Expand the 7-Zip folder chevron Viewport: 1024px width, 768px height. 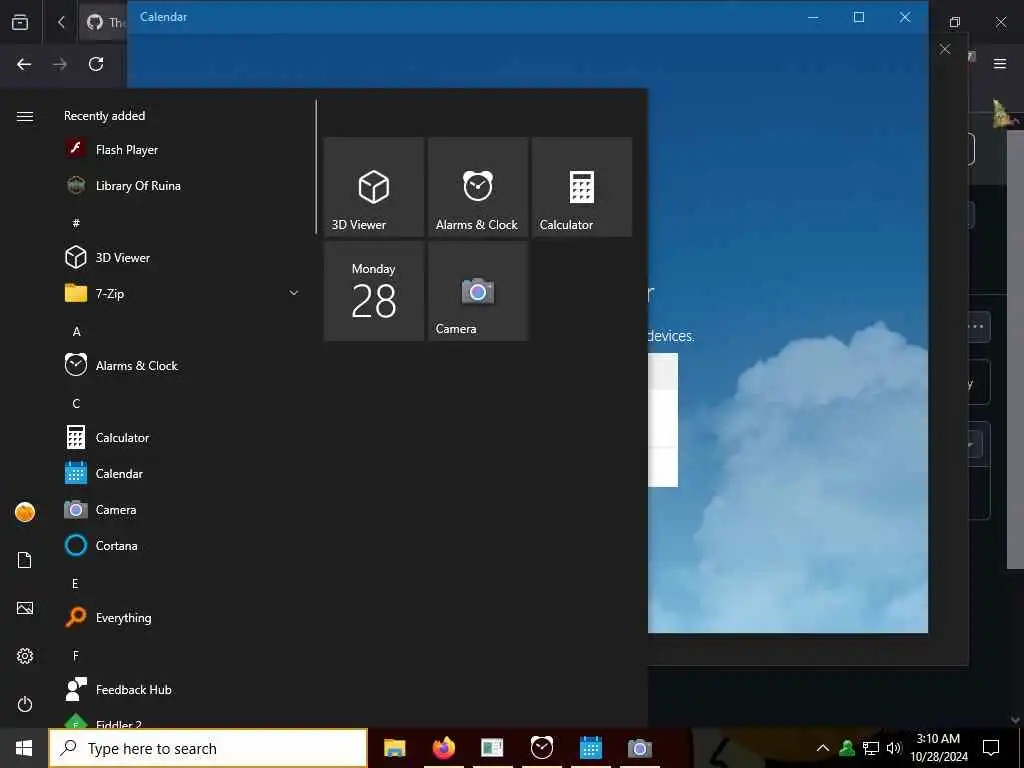click(294, 293)
